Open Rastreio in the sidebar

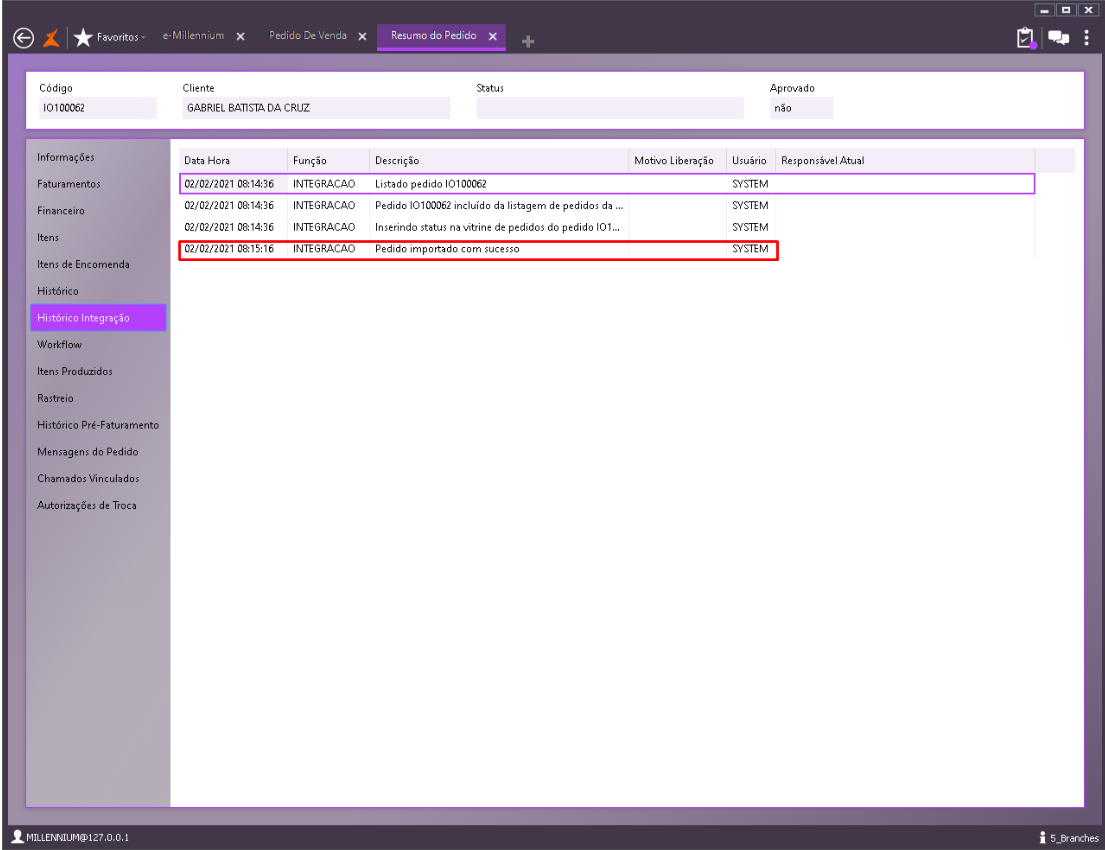(x=55, y=398)
